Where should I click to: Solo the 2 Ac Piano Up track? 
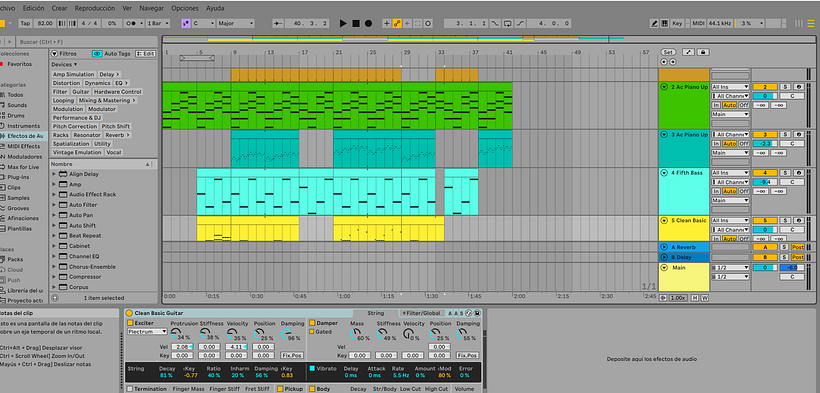[784, 87]
